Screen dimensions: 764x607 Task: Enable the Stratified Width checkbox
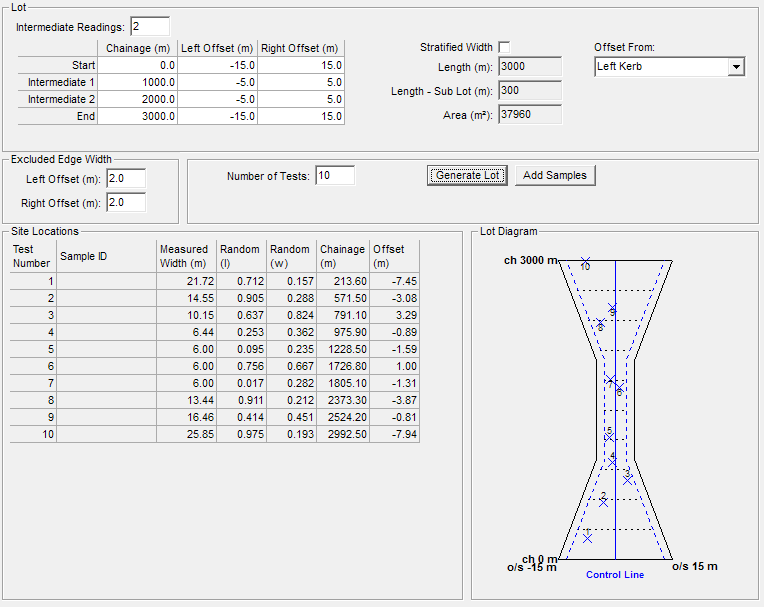click(x=504, y=47)
